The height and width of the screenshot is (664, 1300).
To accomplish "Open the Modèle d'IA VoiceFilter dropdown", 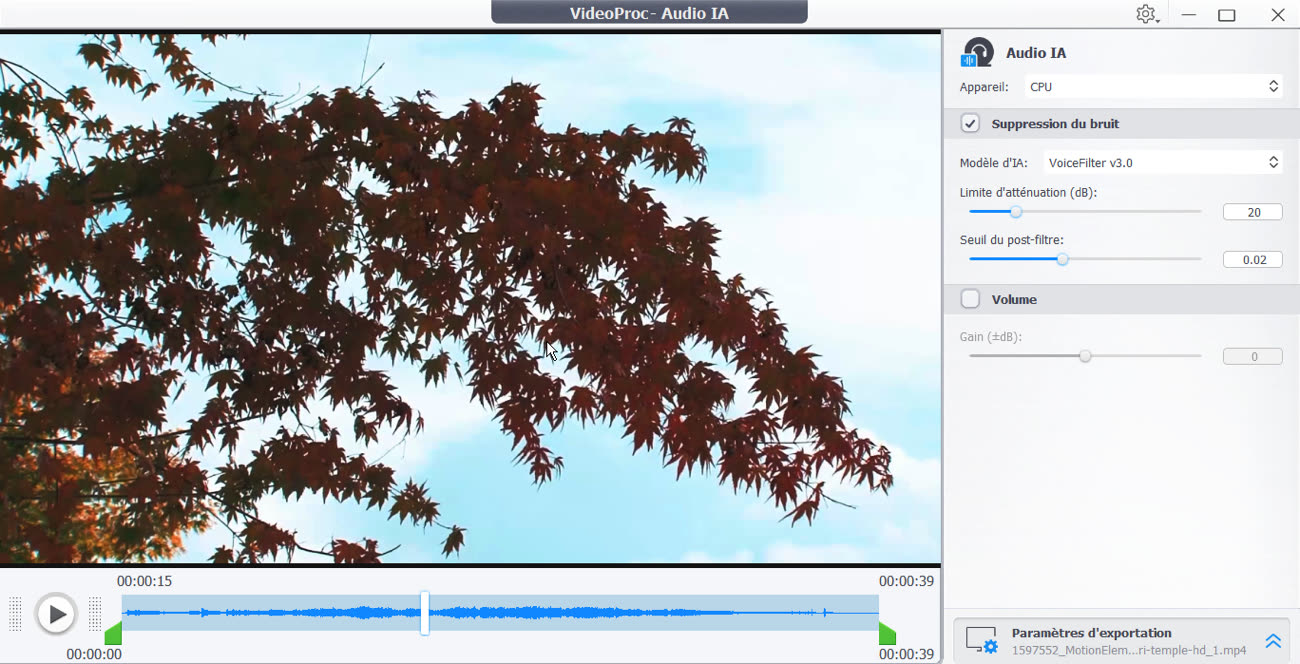I will coord(1162,162).
